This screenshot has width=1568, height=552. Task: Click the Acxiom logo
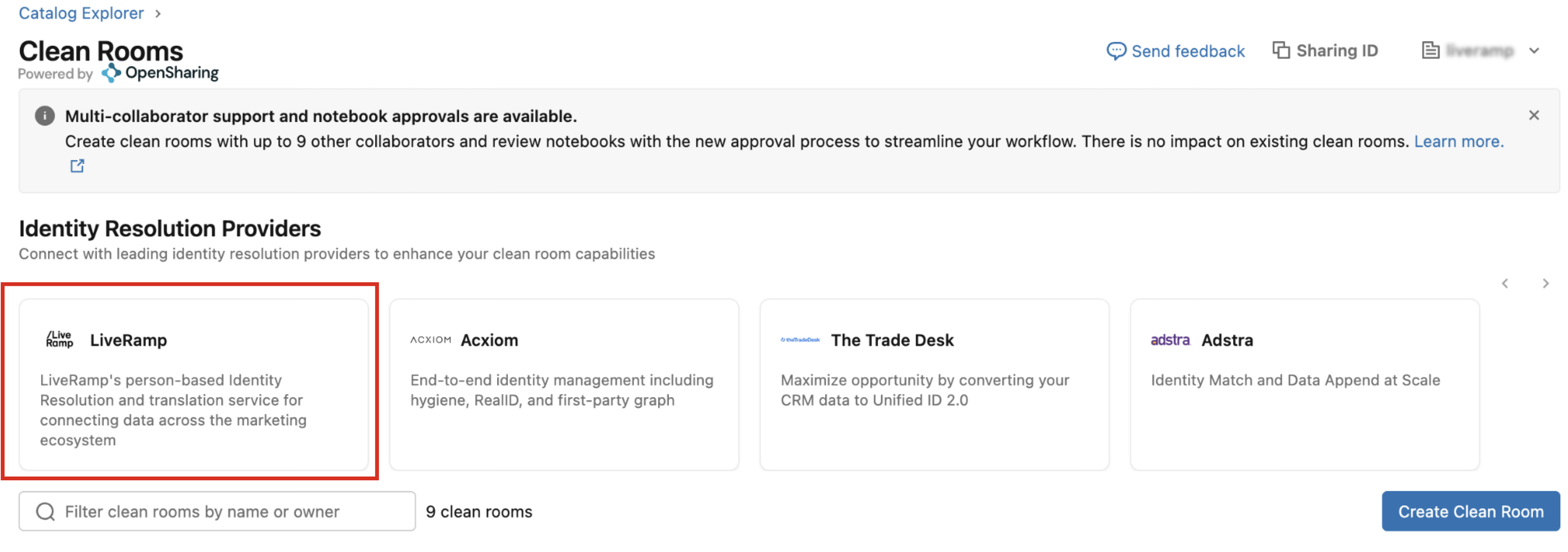click(x=430, y=340)
